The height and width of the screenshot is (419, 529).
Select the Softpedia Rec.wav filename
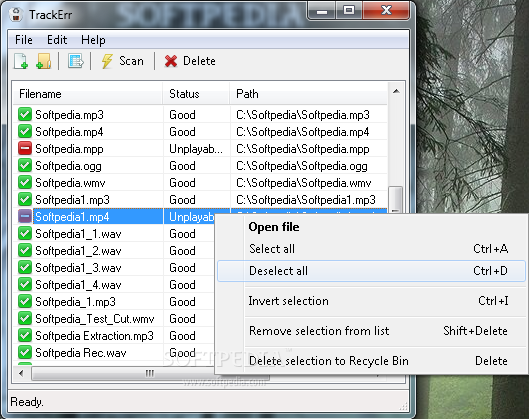click(81, 353)
